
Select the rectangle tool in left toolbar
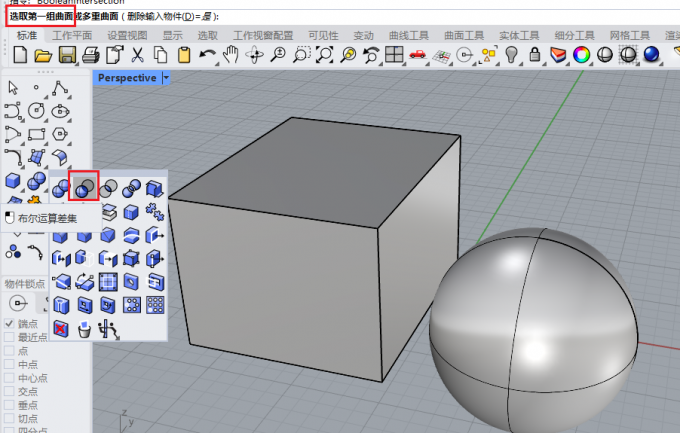click(x=36, y=134)
